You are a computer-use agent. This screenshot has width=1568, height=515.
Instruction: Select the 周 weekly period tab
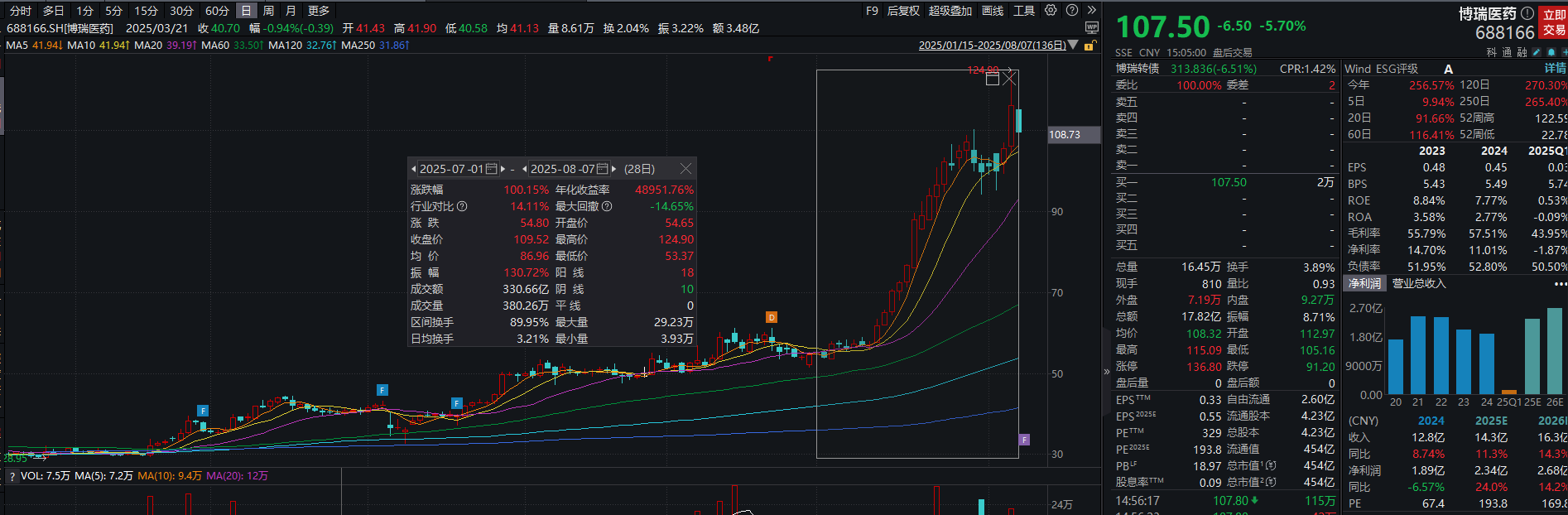point(268,11)
